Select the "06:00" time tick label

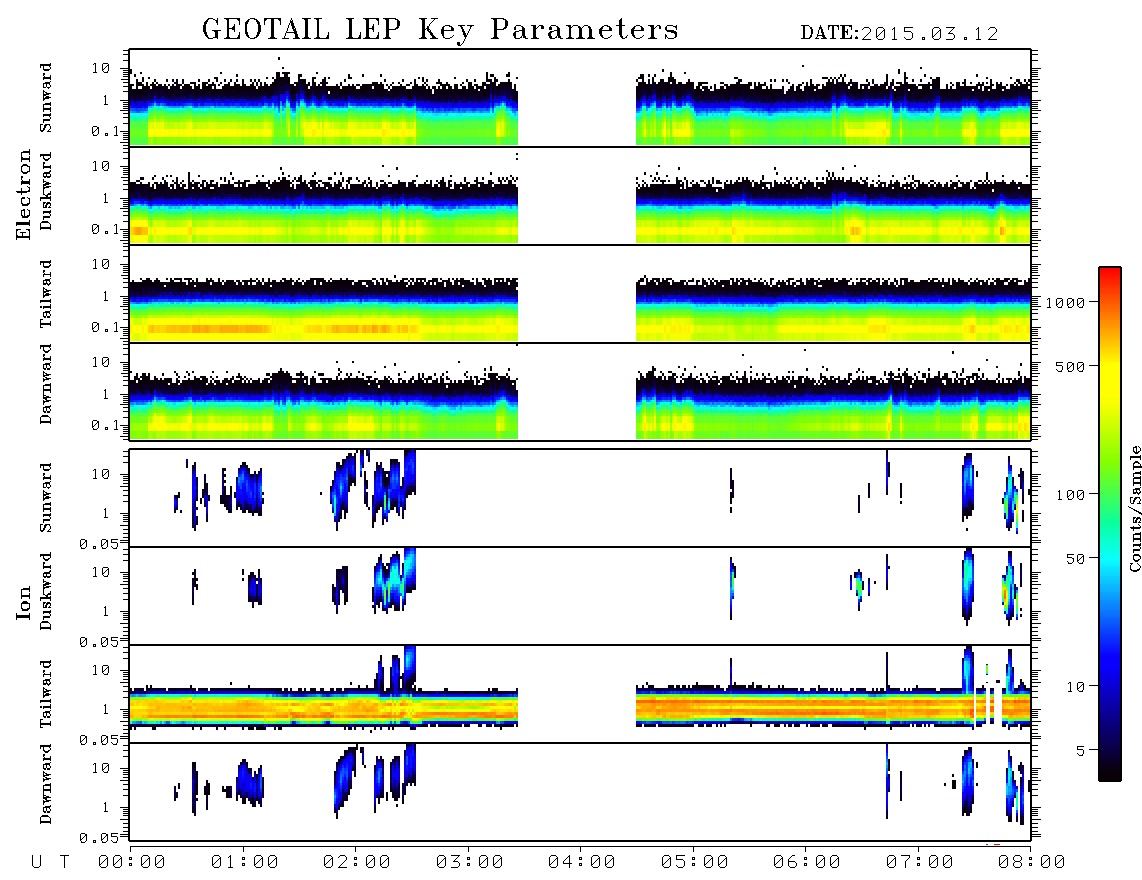[x=807, y=863]
